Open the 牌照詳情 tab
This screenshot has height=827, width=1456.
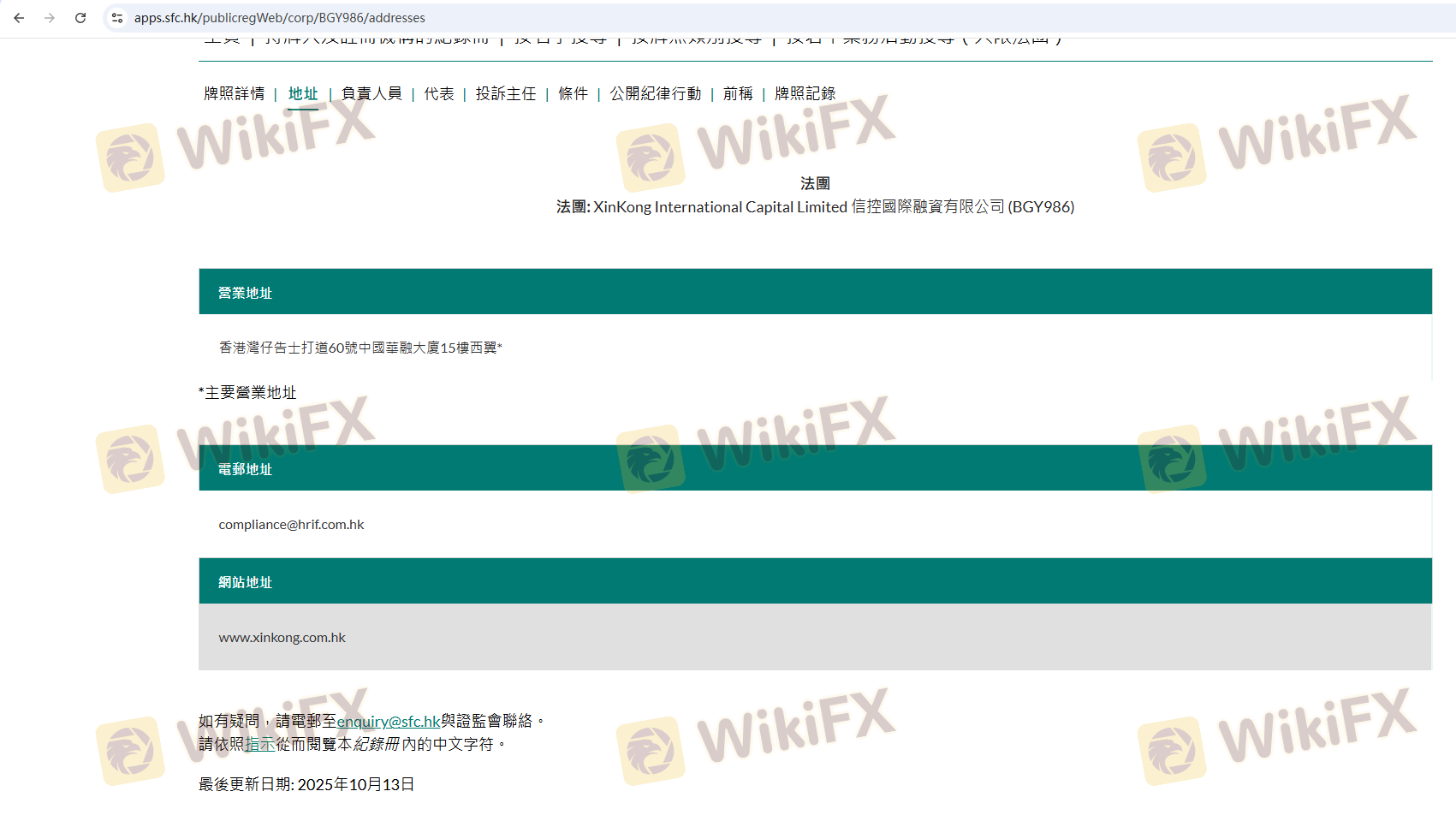click(235, 93)
